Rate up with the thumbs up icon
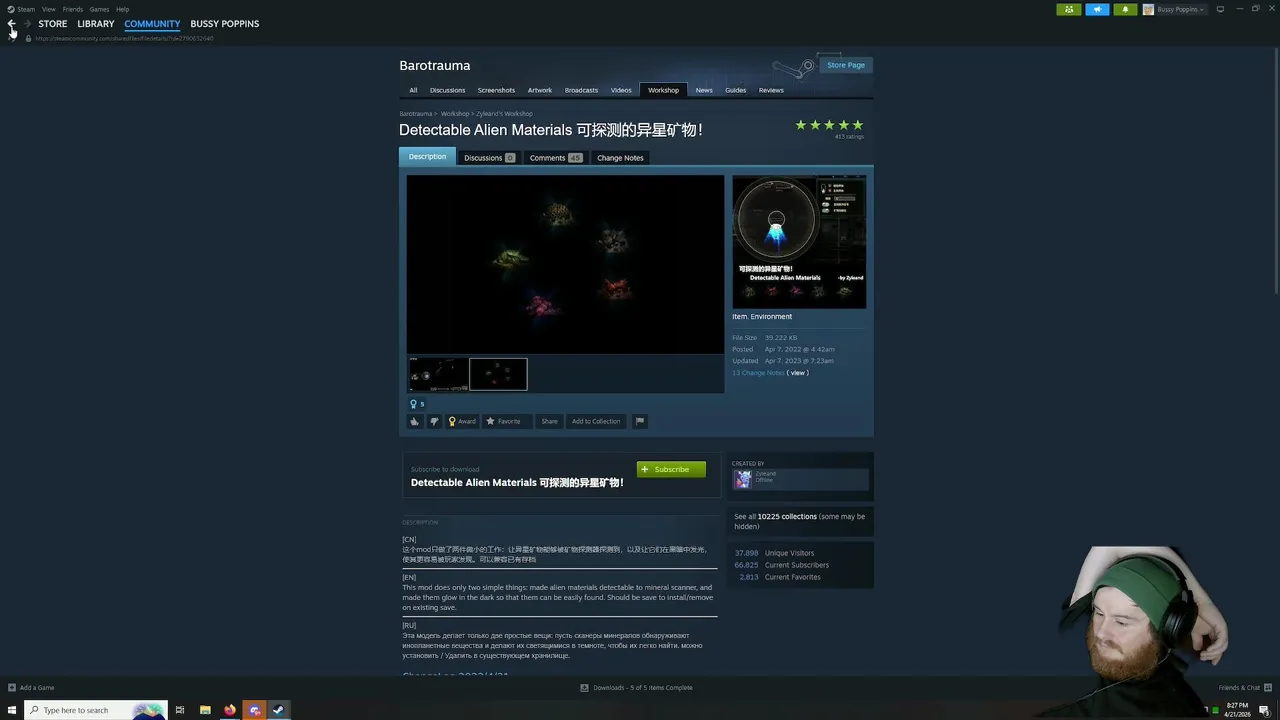Screen dimensions: 1280x720 tap(415, 421)
